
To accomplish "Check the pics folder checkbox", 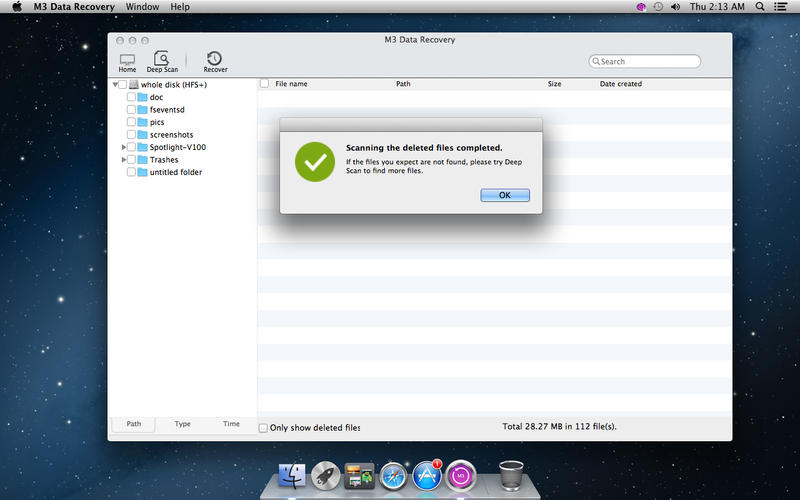I will 131,122.
